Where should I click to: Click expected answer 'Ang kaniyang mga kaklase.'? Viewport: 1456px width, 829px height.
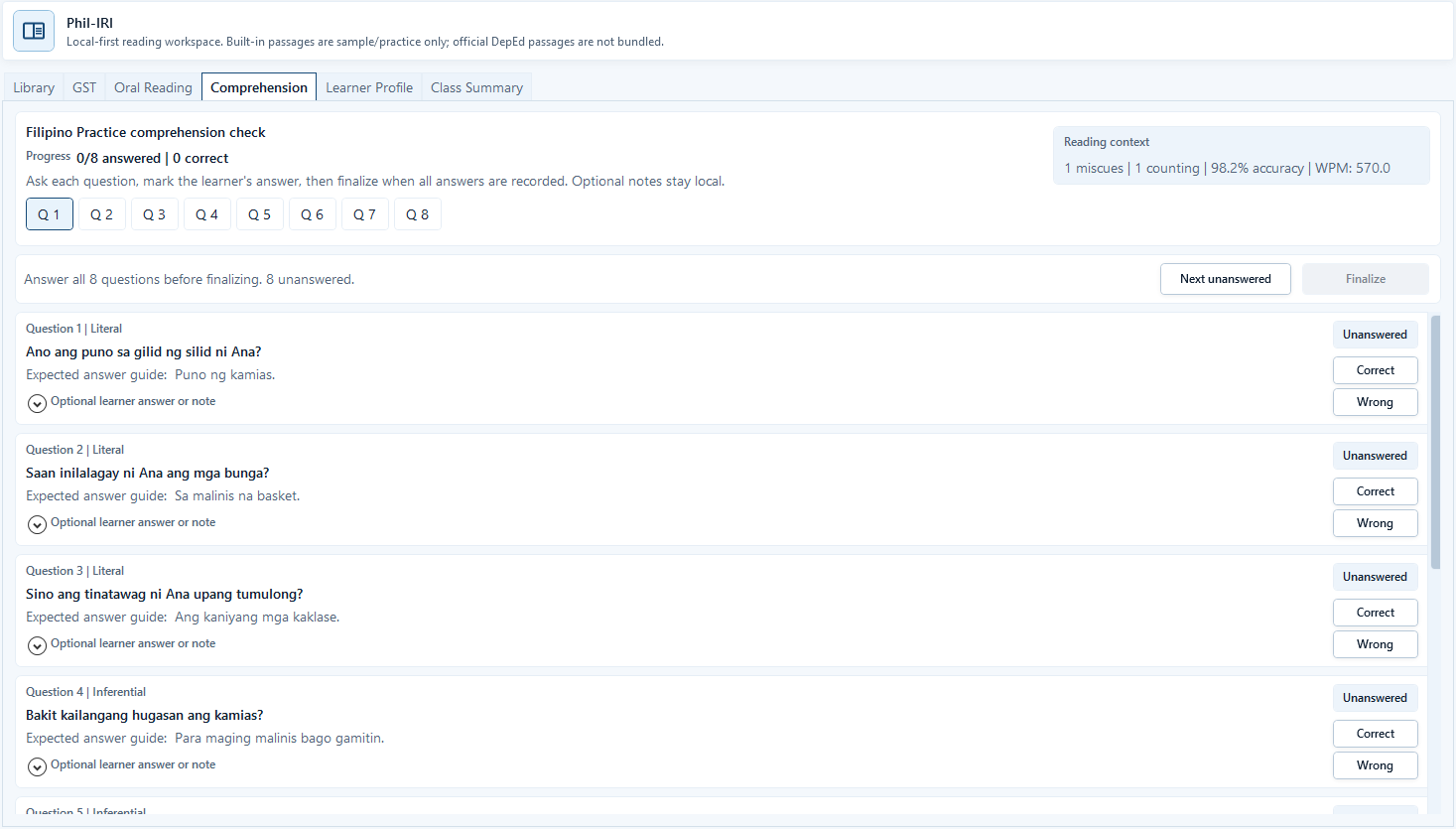(257, 617)
